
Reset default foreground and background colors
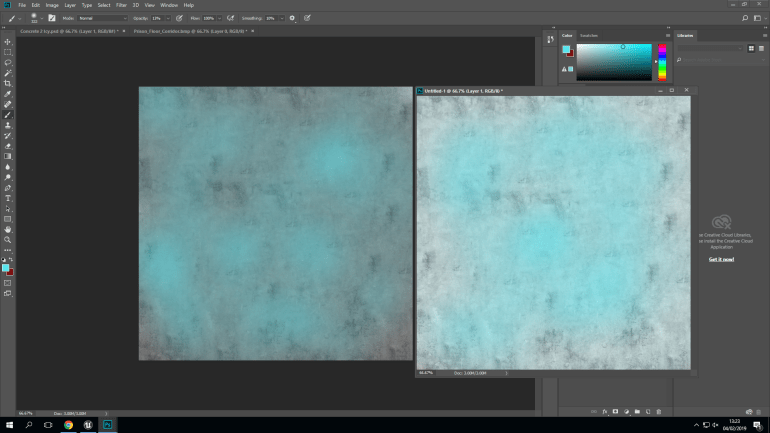[x=4, y=259]
